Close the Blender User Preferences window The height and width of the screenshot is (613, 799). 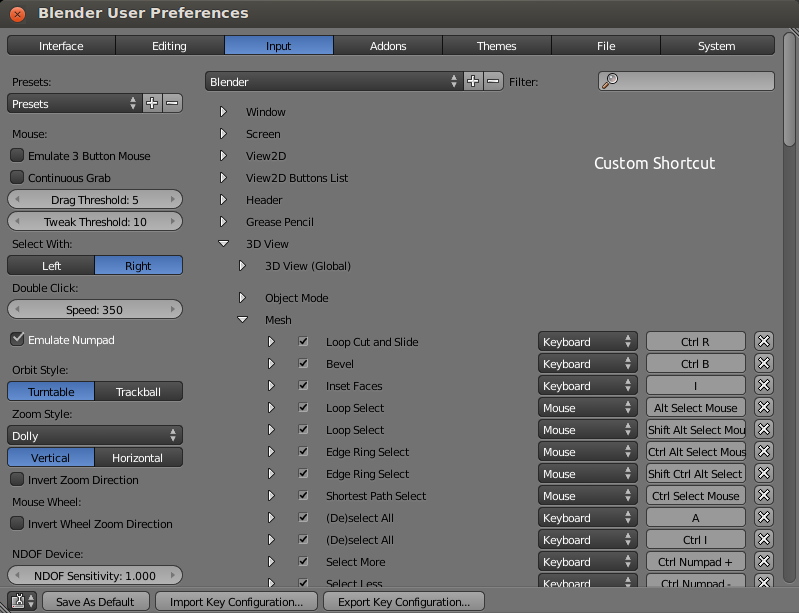17,14
